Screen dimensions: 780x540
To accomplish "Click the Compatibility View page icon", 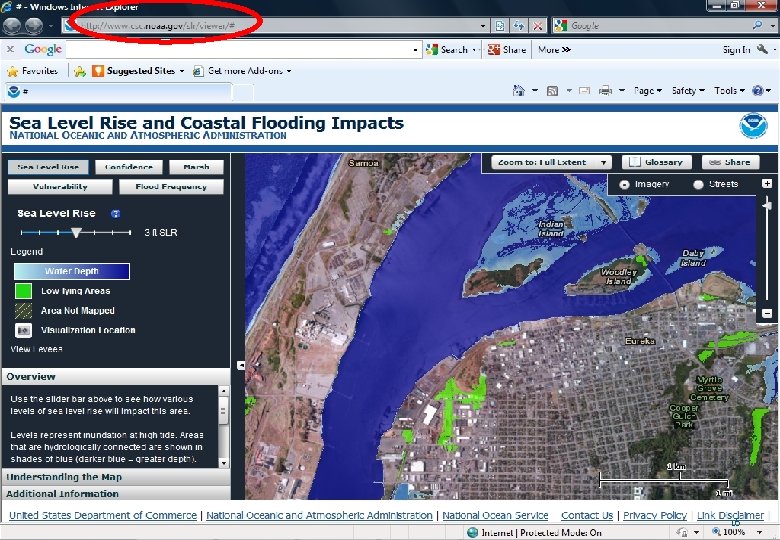I will pos(500,26).
